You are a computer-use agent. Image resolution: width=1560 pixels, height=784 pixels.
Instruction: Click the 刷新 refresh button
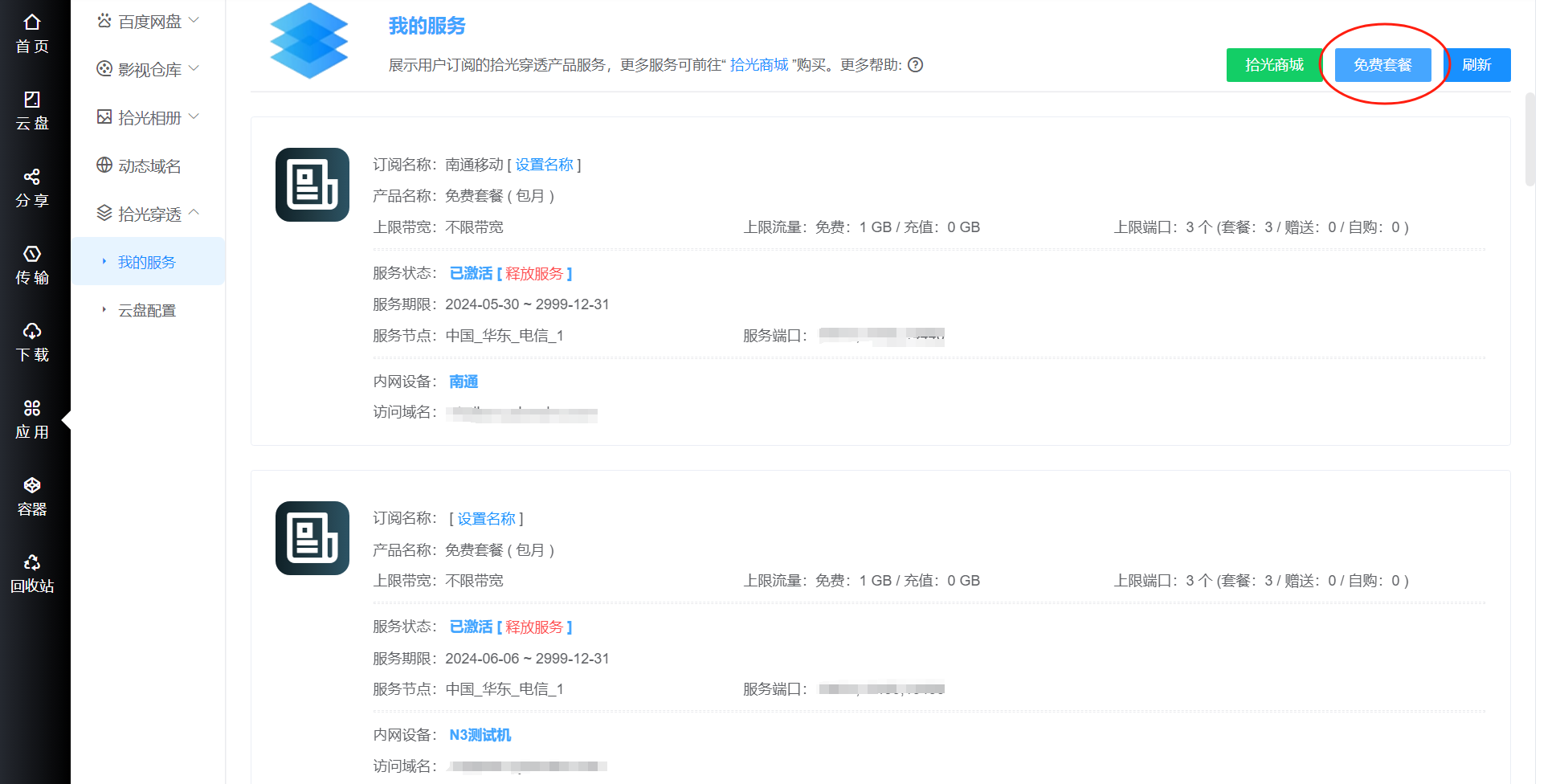pyautogui.click(x=1476, y=65)
